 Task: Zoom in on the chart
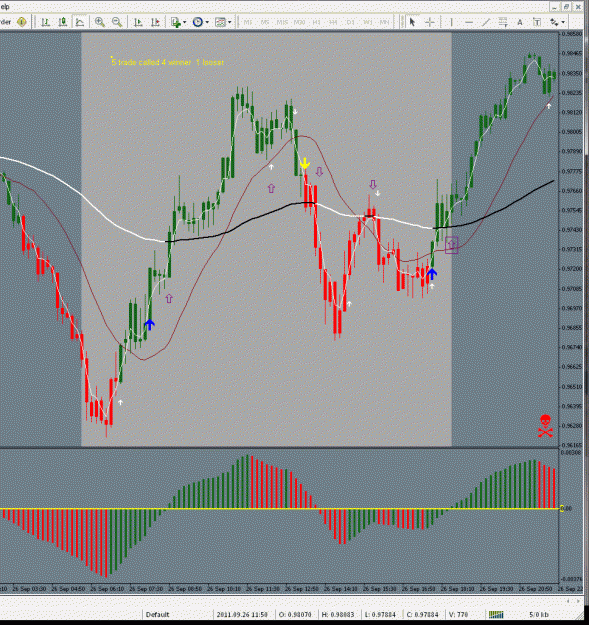click(x=100, y=22)
